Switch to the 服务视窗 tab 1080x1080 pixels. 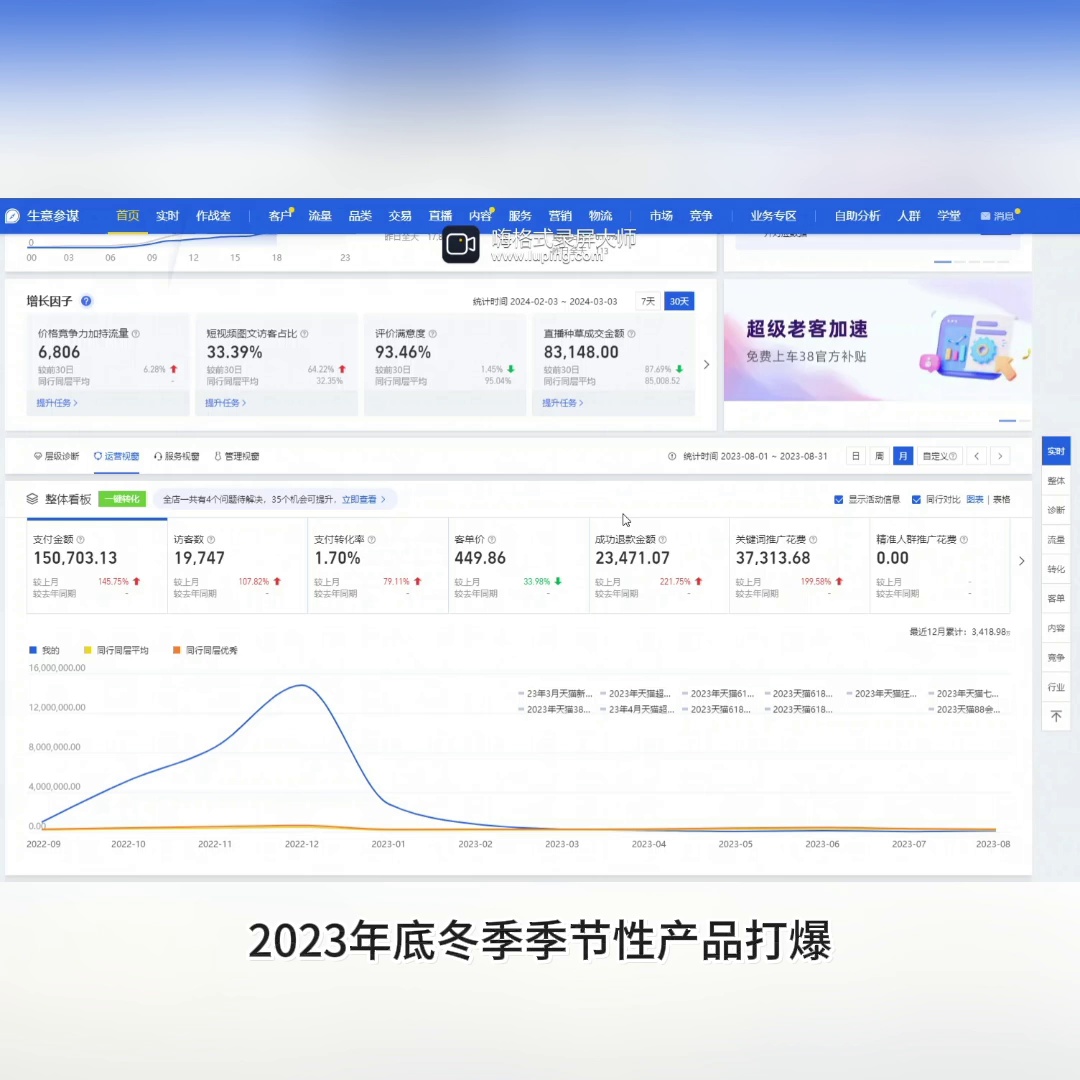pyautogui.click(x=178, y=455)
